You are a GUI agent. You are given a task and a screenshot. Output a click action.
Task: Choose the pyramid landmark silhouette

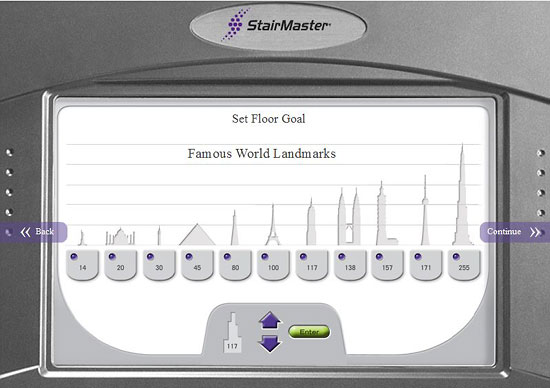coord(197,234)
